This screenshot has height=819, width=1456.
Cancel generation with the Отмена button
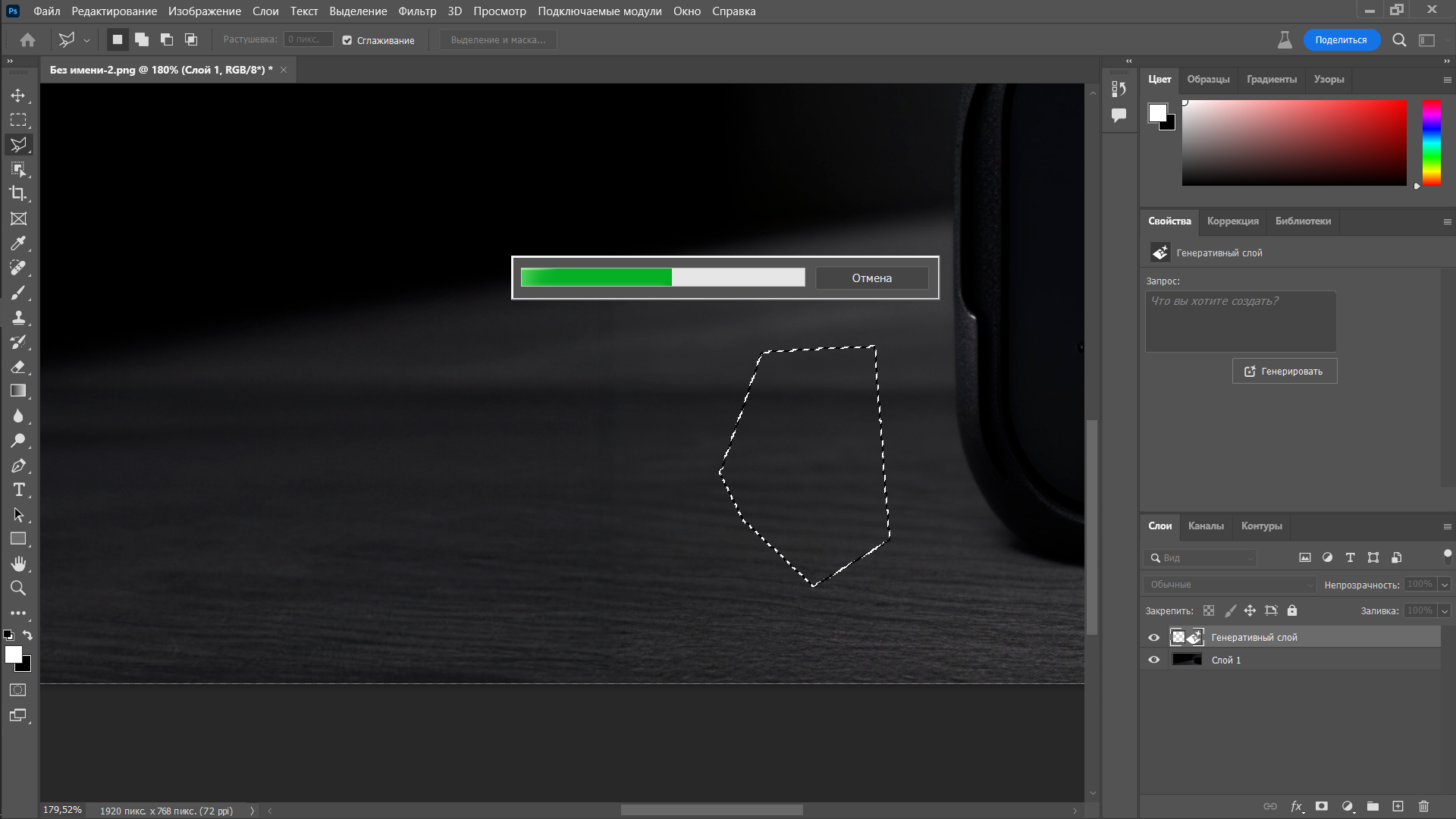871,278
